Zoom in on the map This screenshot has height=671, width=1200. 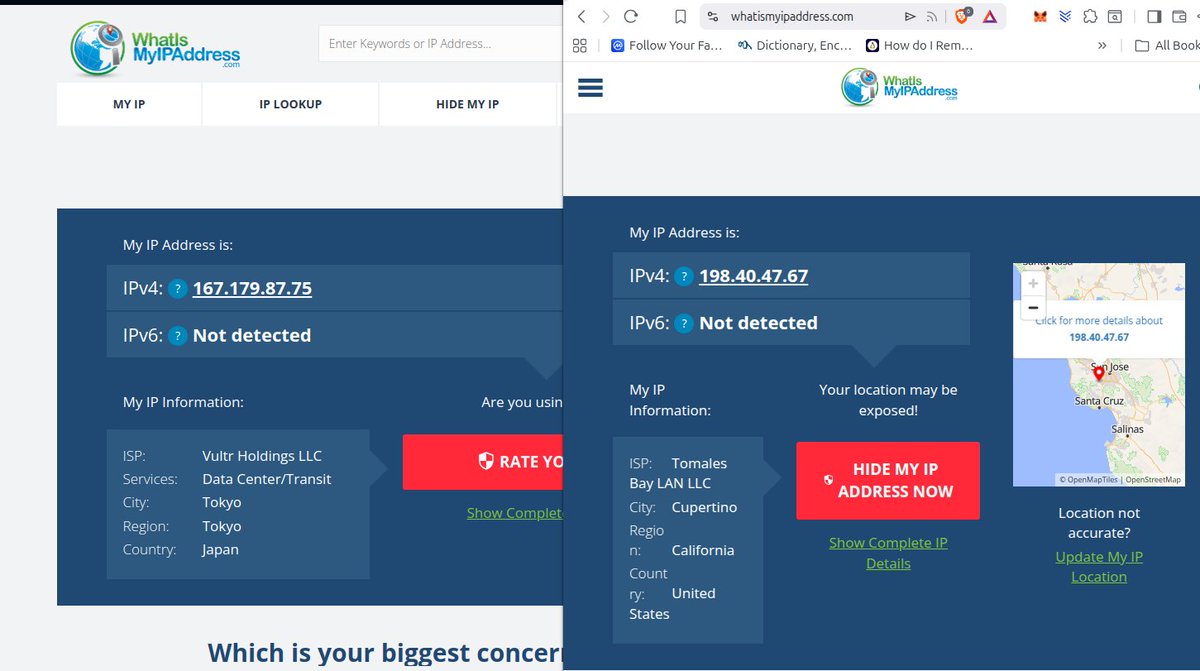tap(1033, 283)
